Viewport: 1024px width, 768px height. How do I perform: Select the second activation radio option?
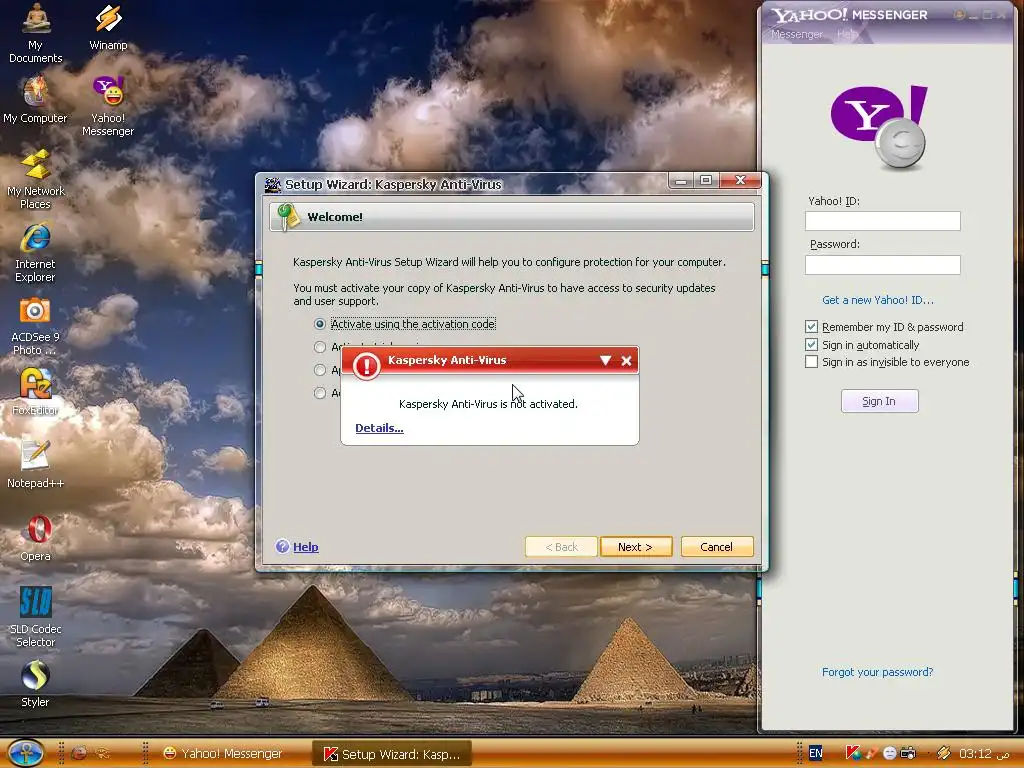[319, 347]
